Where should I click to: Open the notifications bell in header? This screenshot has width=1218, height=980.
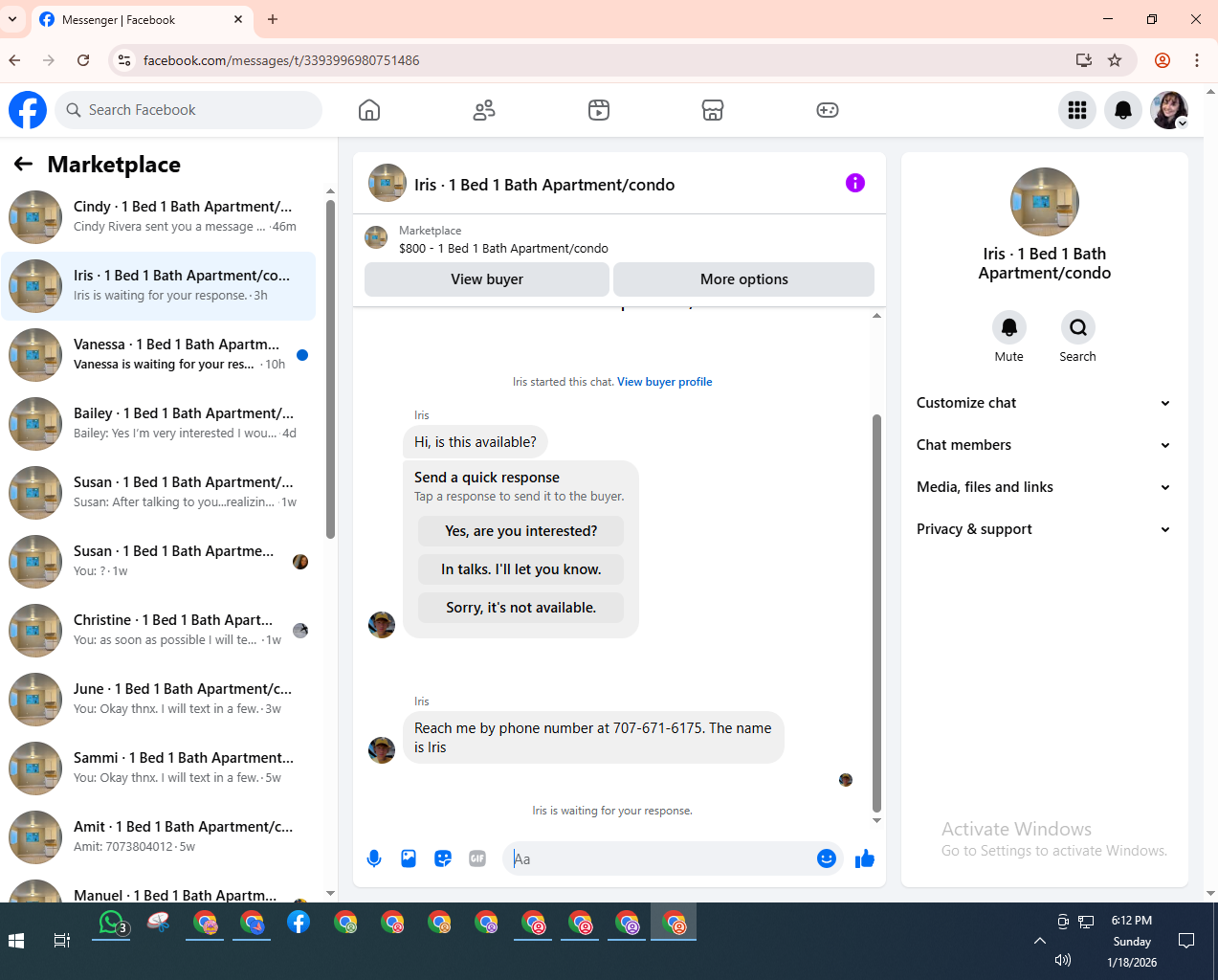1123,110
